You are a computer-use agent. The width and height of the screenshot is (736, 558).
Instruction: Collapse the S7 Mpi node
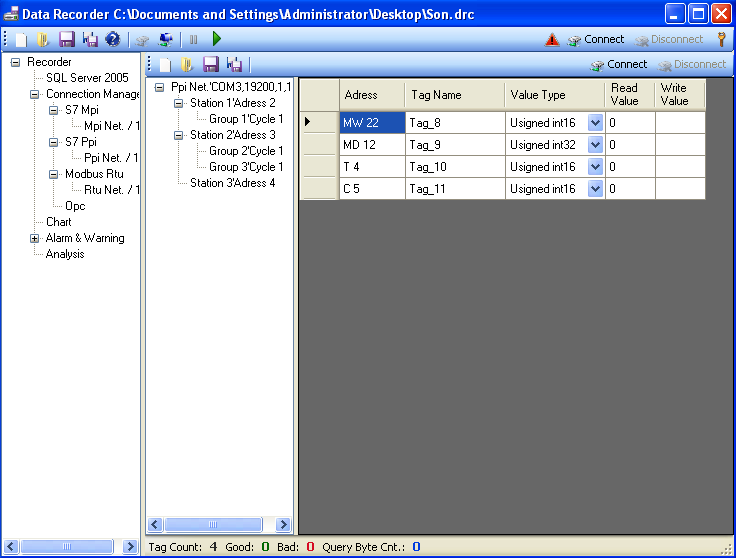[x=54, y=110]
